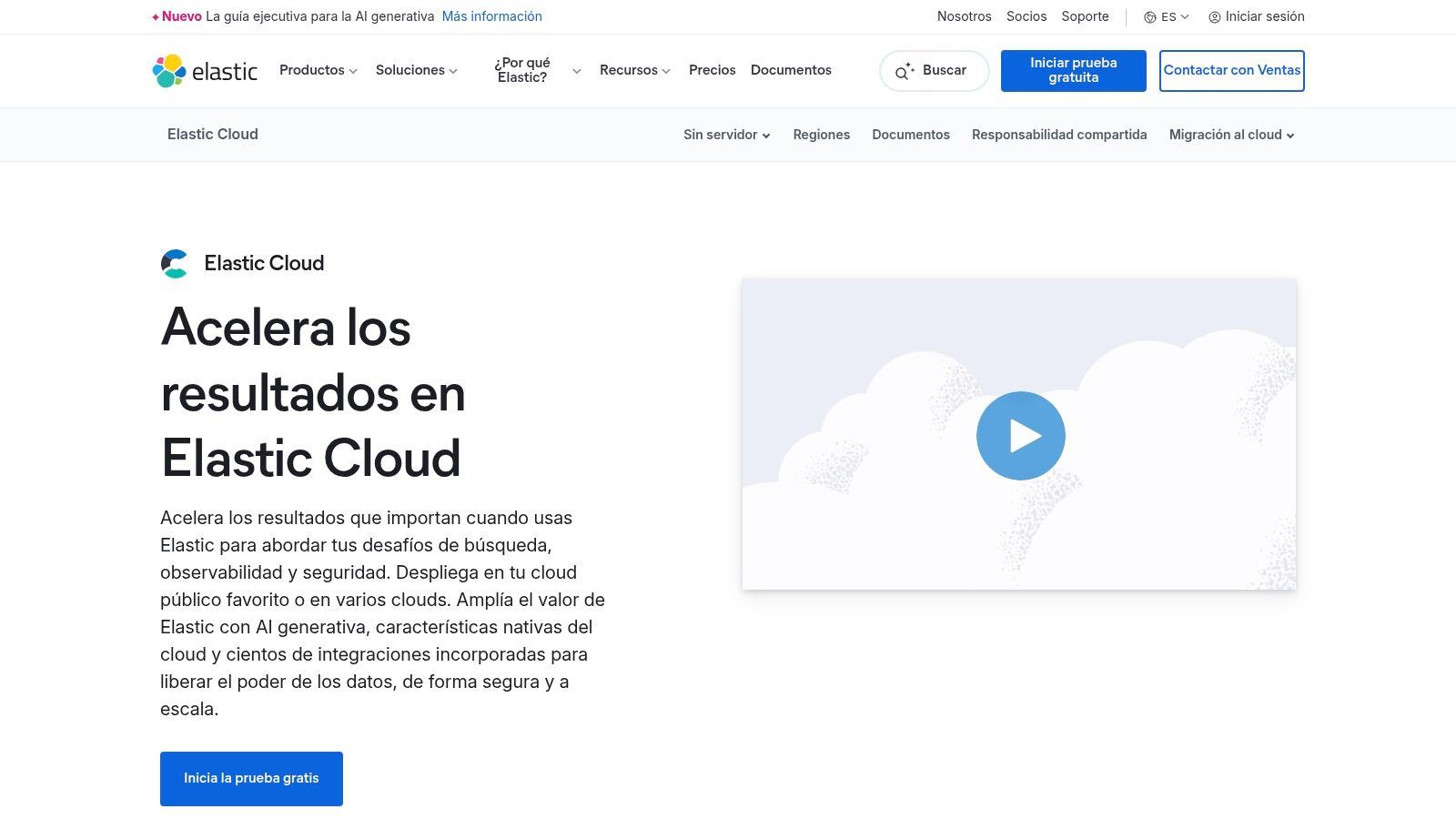
Task: Click the user account icon beside Iniciar sesión
Action: [1214, 17]
